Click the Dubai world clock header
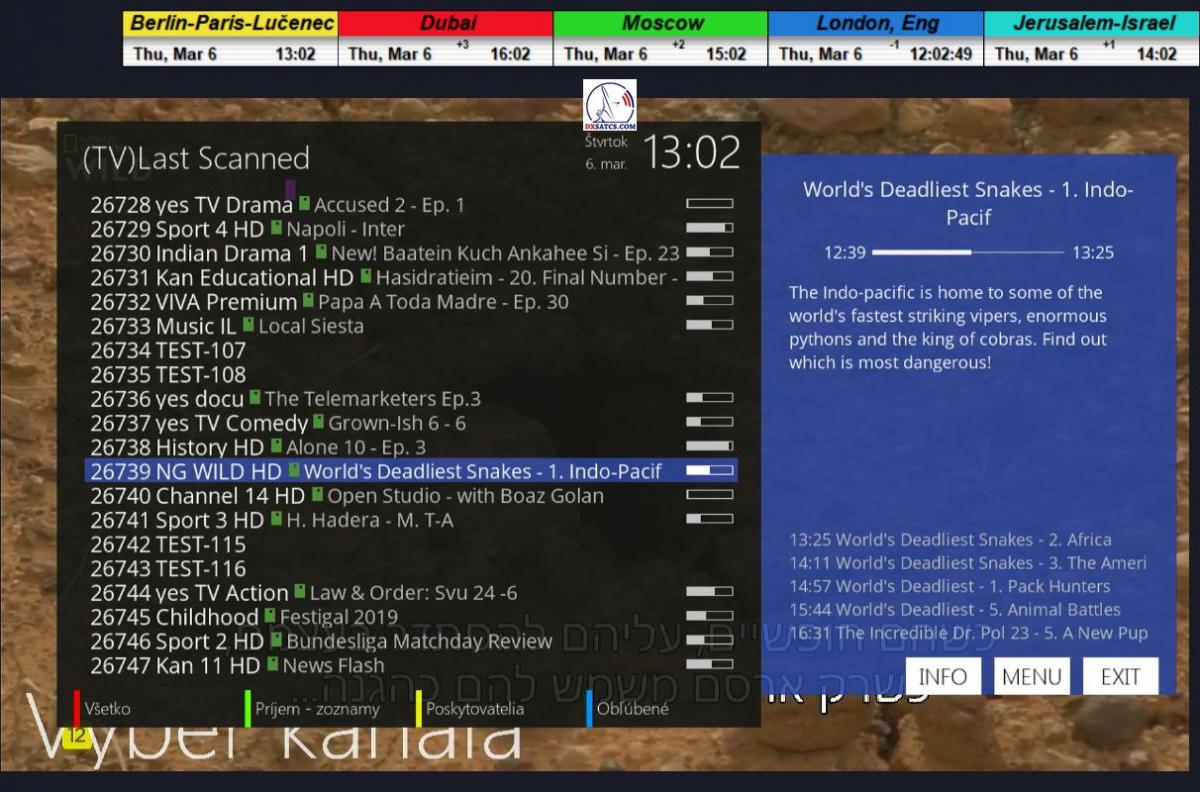 click(445, 23)
